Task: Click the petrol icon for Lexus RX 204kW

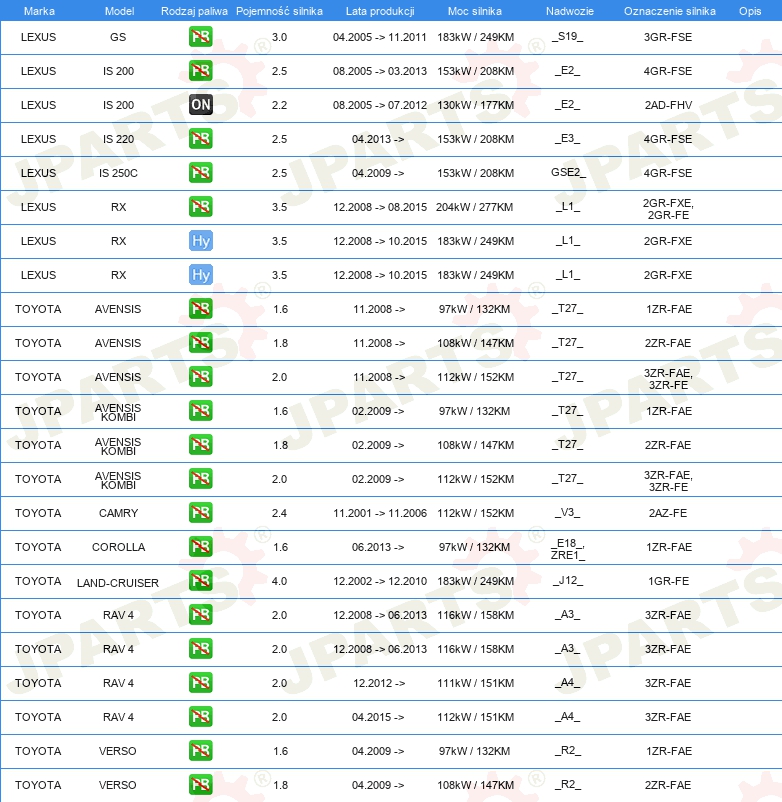Action: [x=200, y=207]
